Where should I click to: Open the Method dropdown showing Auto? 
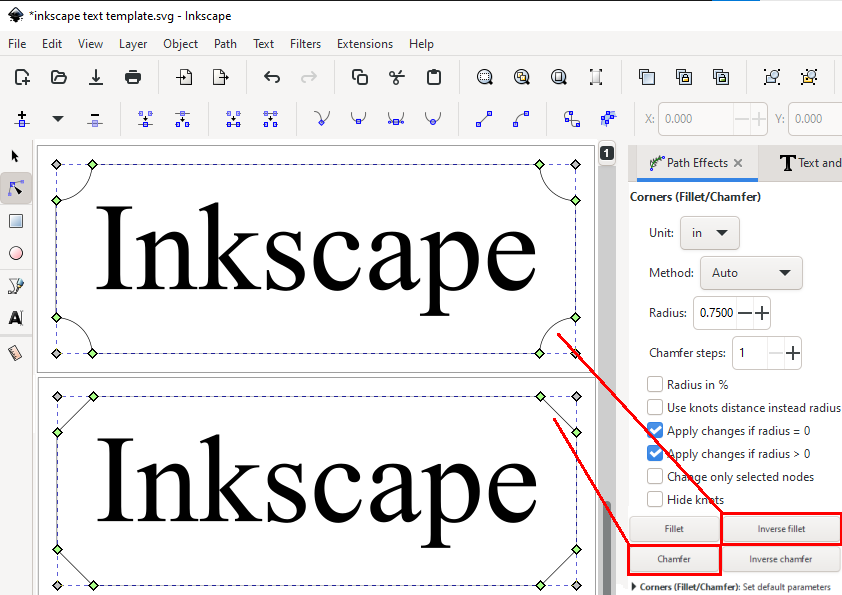coord(751,273)
